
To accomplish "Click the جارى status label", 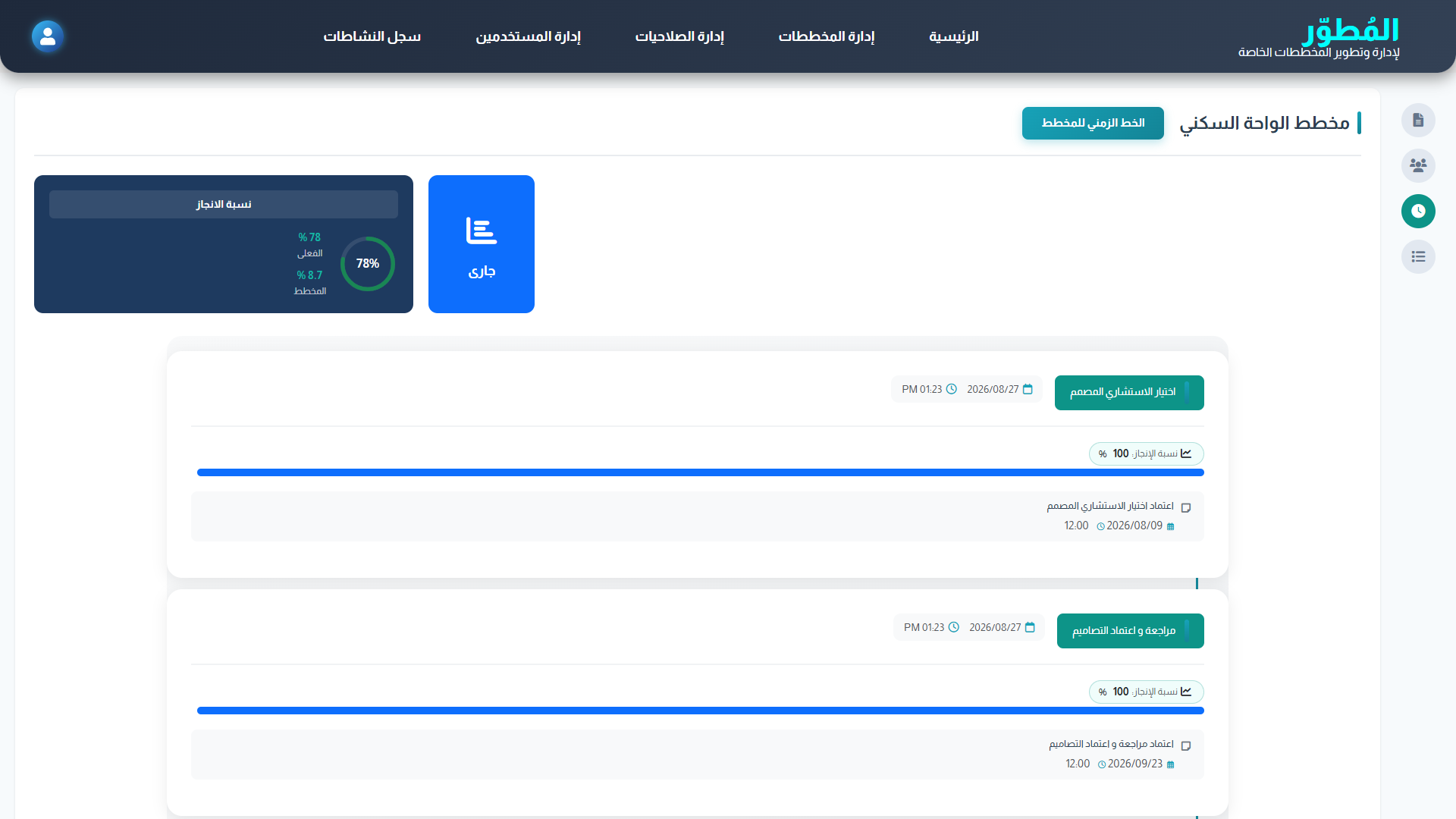I will pyautogui.click(x=482, y=271).
